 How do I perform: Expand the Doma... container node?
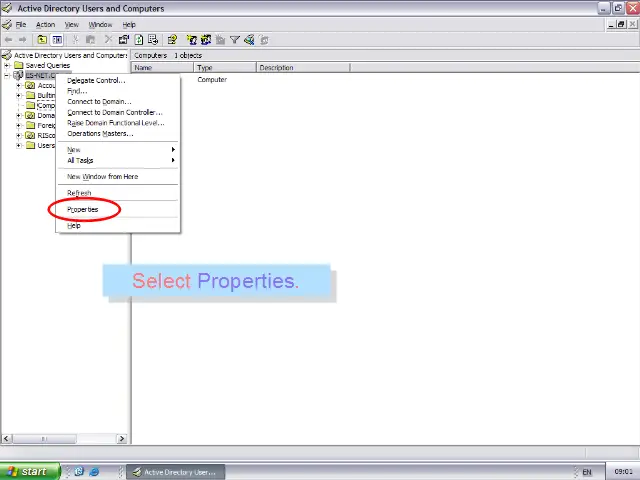click(18, 116)
